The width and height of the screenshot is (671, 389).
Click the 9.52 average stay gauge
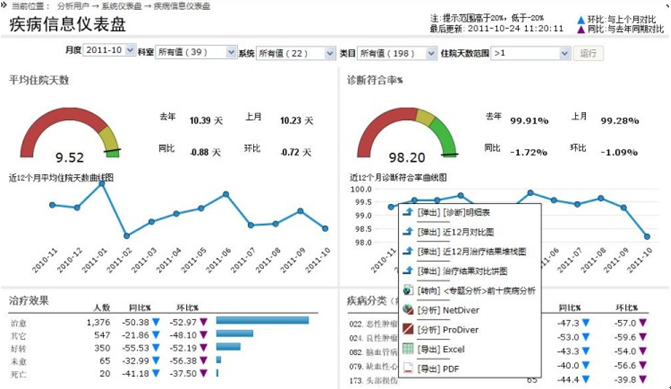[70, 135]
